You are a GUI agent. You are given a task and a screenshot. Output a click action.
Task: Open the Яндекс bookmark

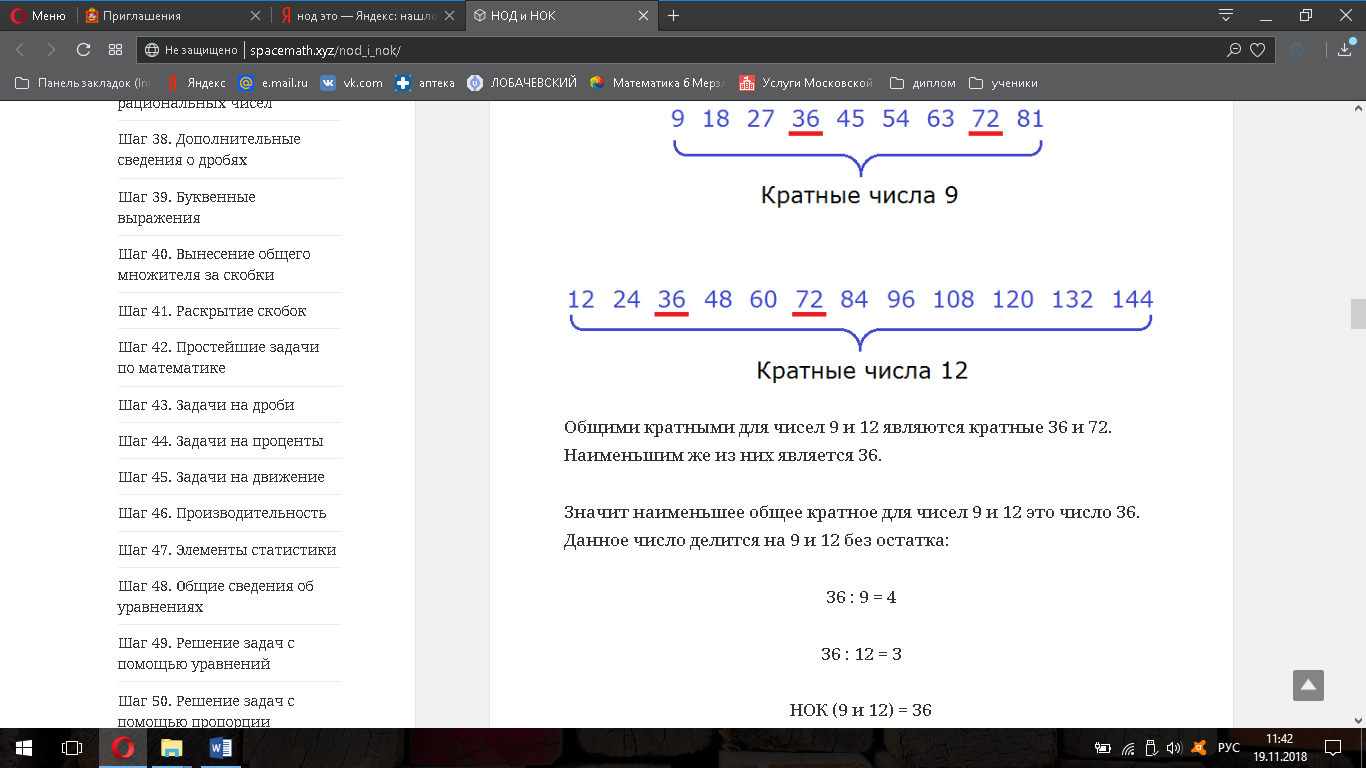195,83
